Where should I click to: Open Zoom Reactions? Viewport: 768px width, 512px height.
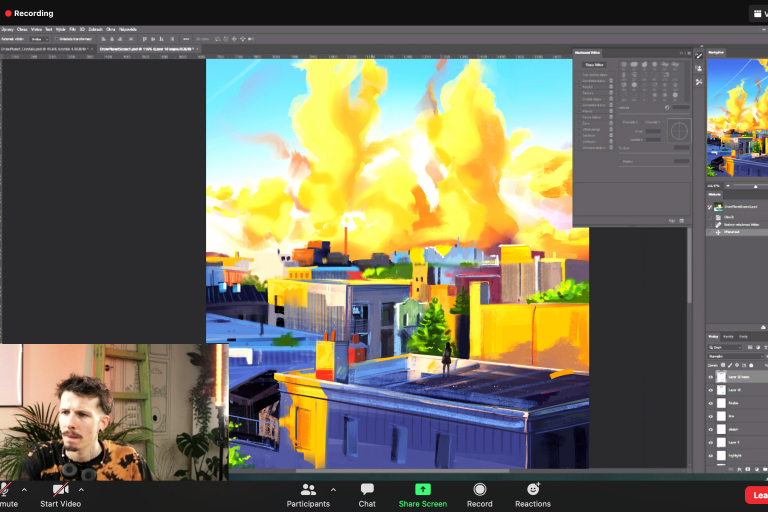pyautogui.click(x=533, y=495)
